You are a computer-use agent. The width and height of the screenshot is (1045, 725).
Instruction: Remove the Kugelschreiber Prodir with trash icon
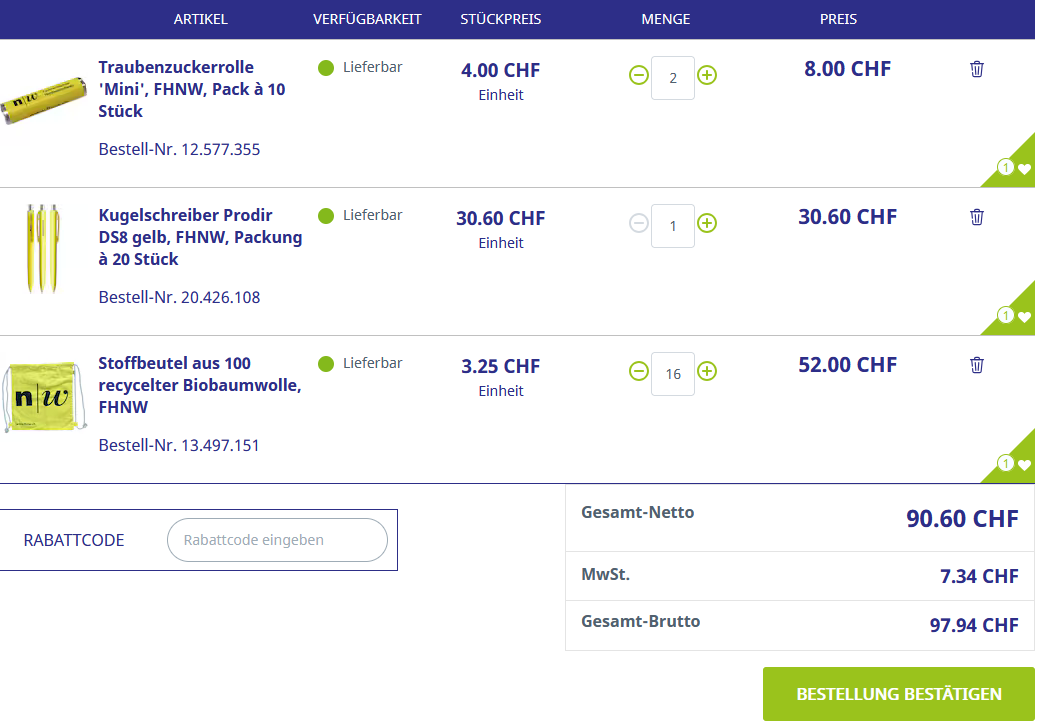(977, 217)
